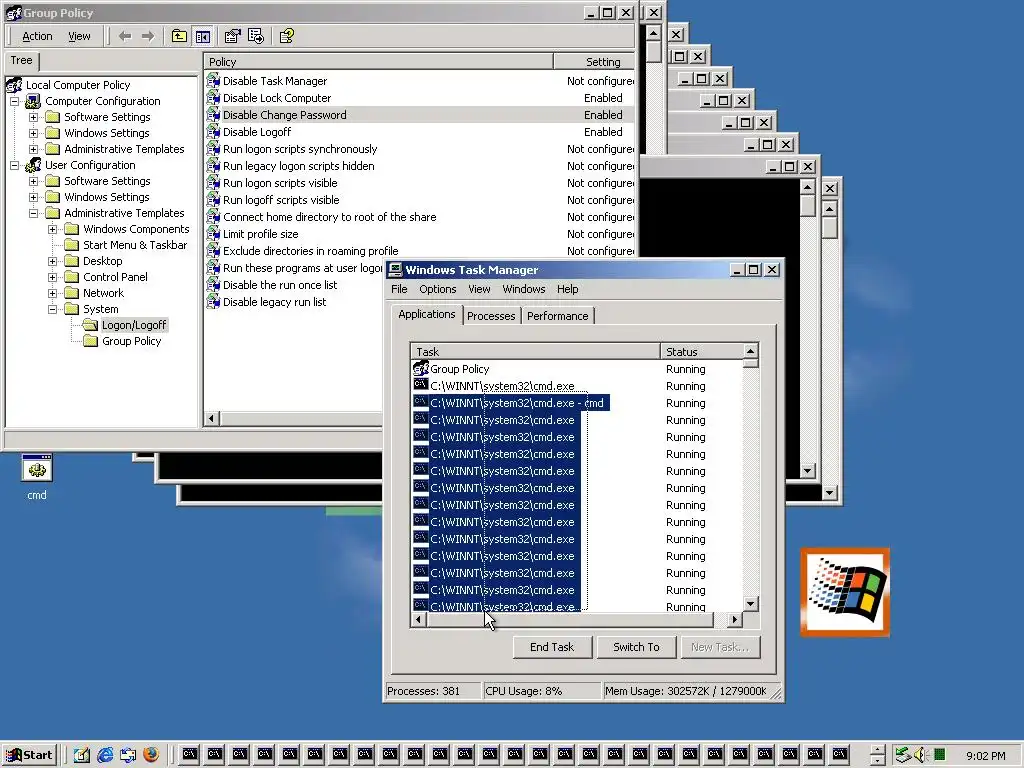This screenshot has width=1024, height=768.
Task: Open the View menu in Group Policy
Action: [79, 37]
